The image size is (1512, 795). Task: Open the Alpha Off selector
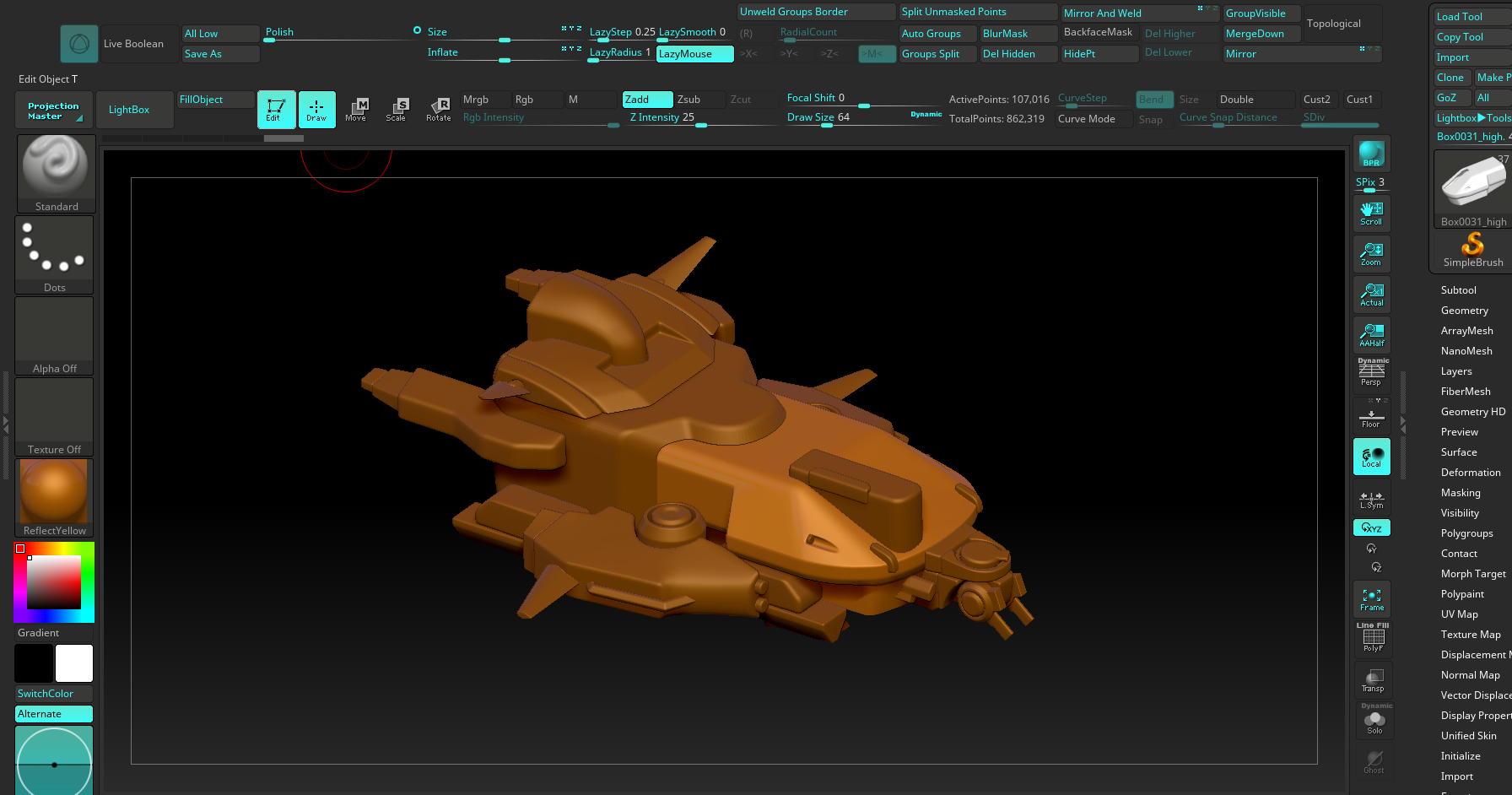point(54,335)
